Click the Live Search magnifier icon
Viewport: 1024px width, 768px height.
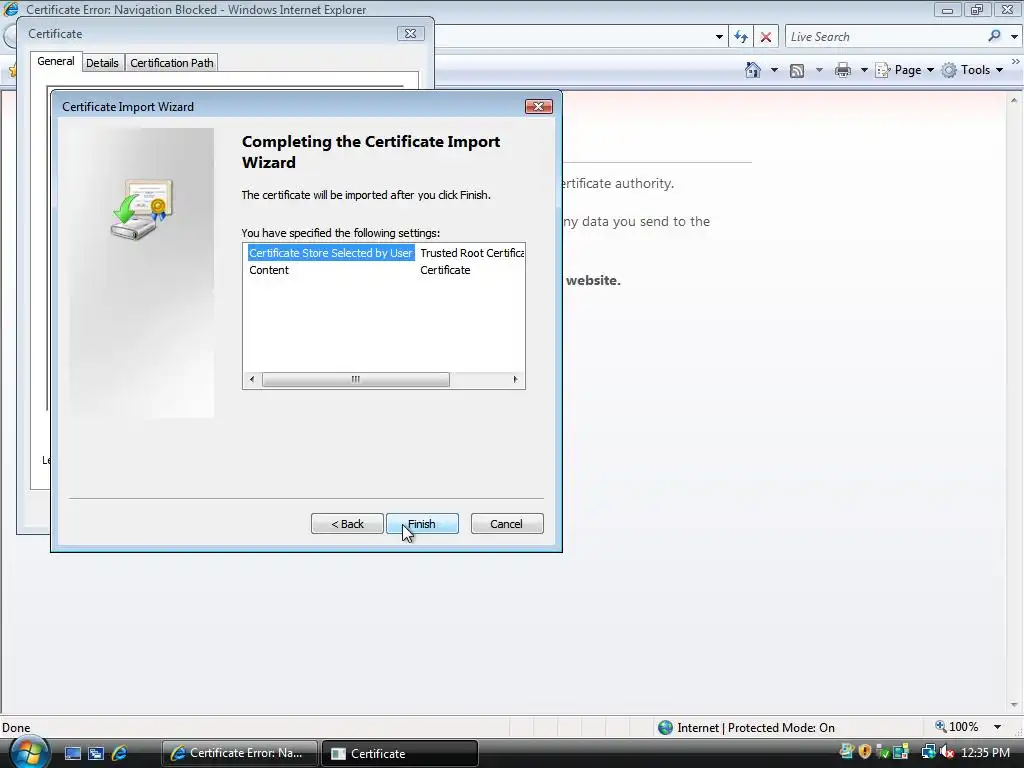995,36
